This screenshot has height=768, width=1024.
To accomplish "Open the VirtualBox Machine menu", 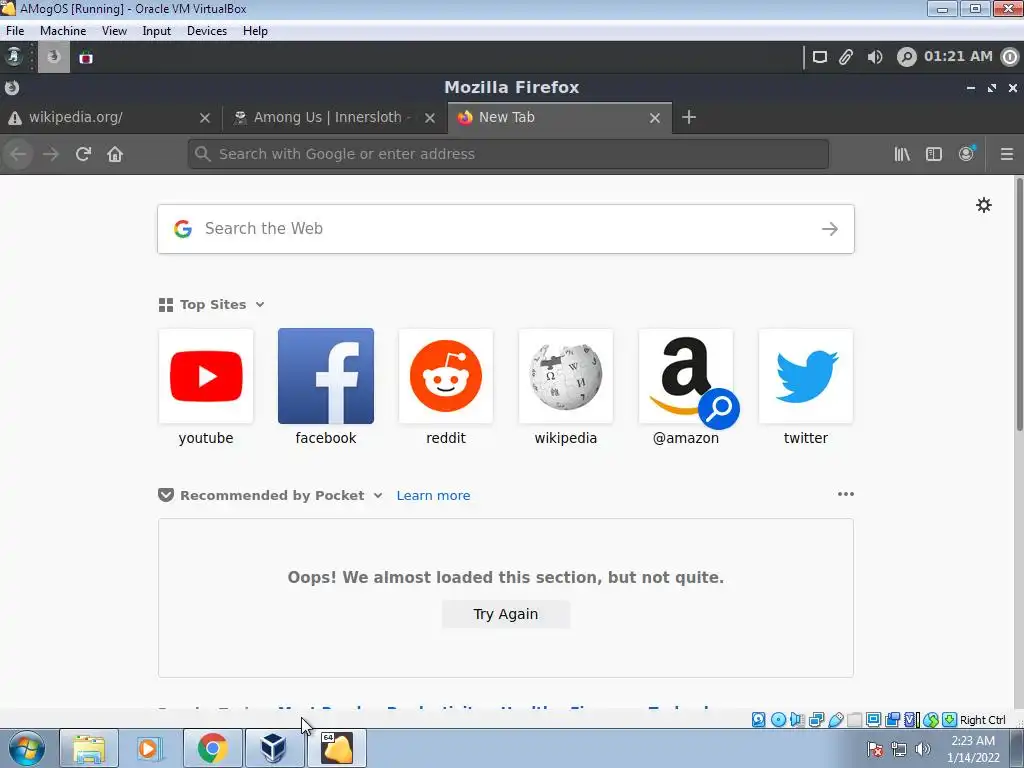I will [x=63, y=31].
